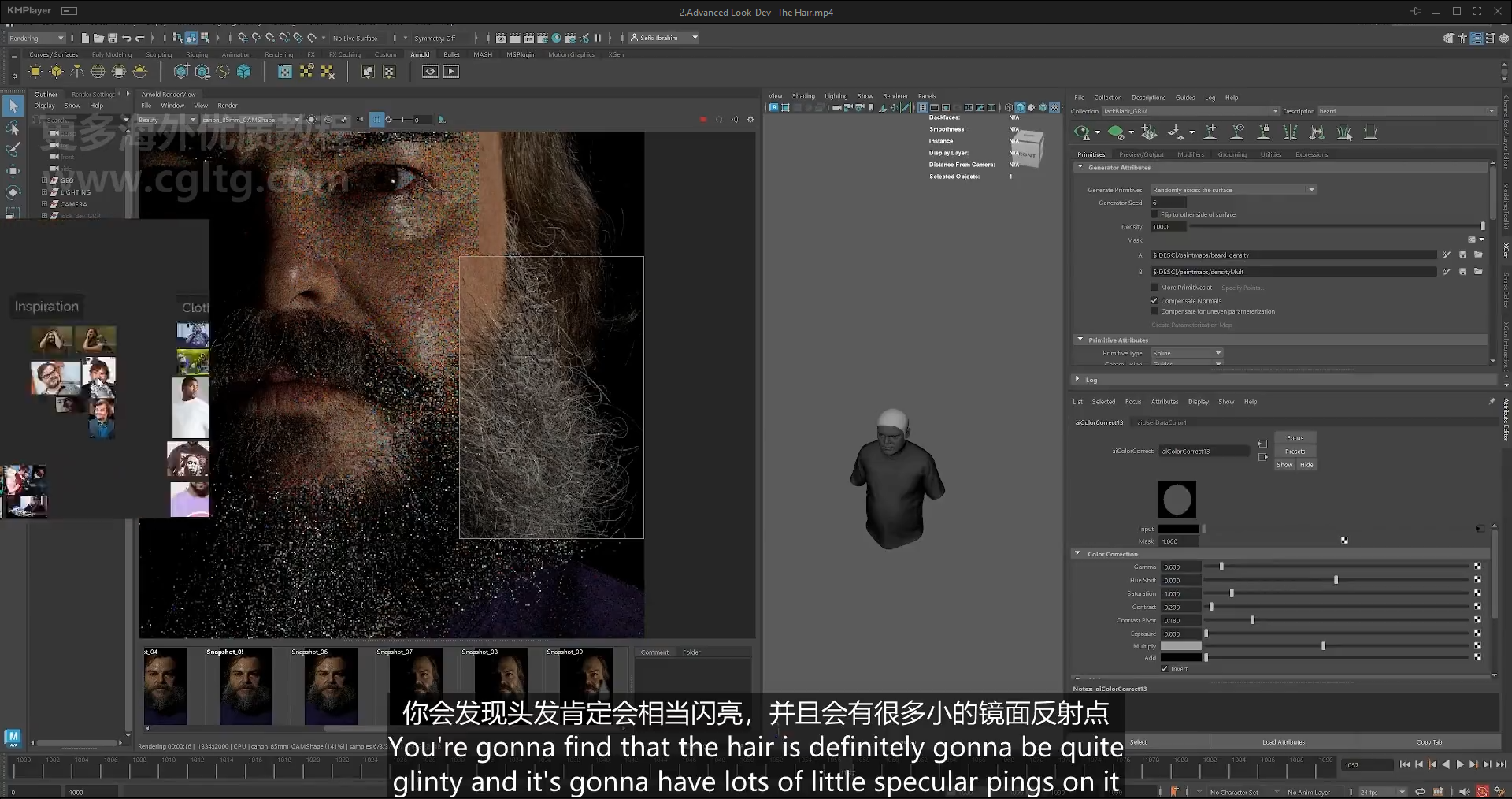This screenshot has height=799, width=1512.
Task: Open the 24 fps frame rate dropdown
Action: tap(1382, 792)
